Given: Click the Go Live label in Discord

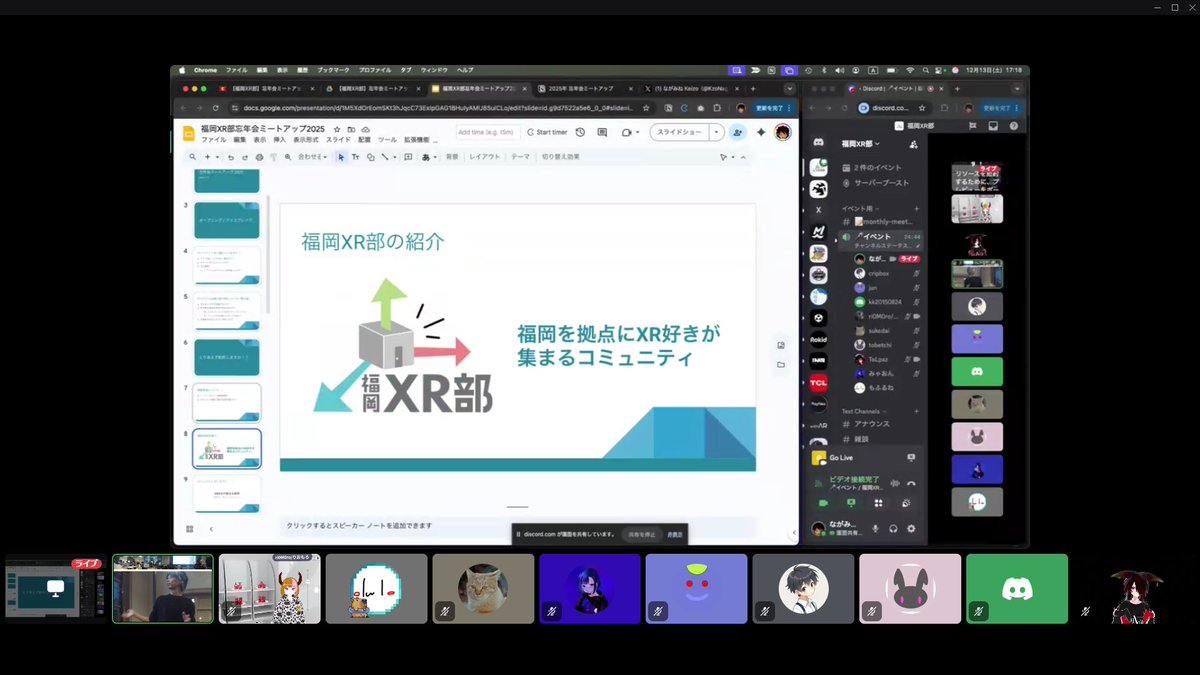Looking at the screenshot, I should [x=841, y=458].
